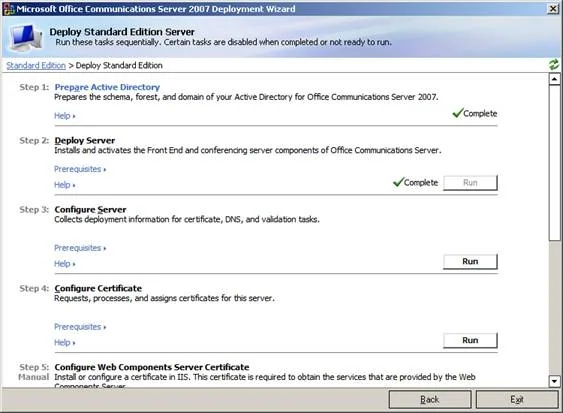Click the 'Step 5:' label
563x413 pixels.
coord(34,367)
